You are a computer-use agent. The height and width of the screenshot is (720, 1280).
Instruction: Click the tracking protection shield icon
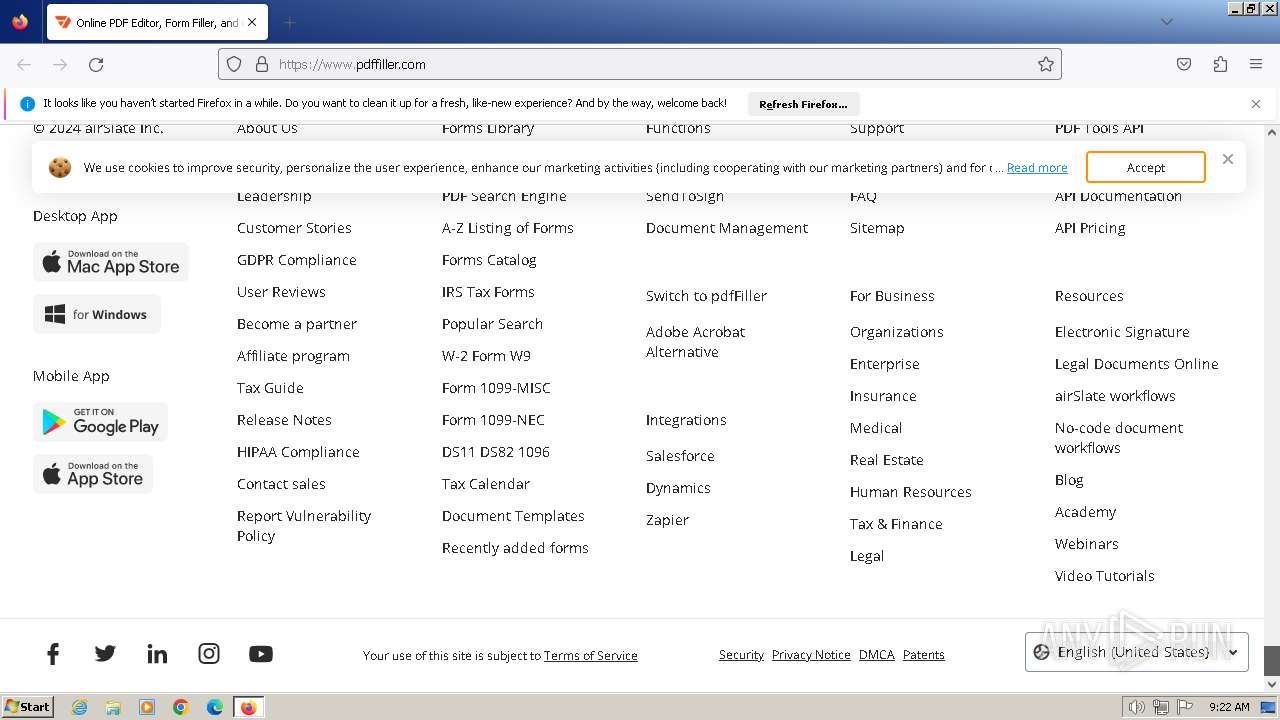click(234, 64)
